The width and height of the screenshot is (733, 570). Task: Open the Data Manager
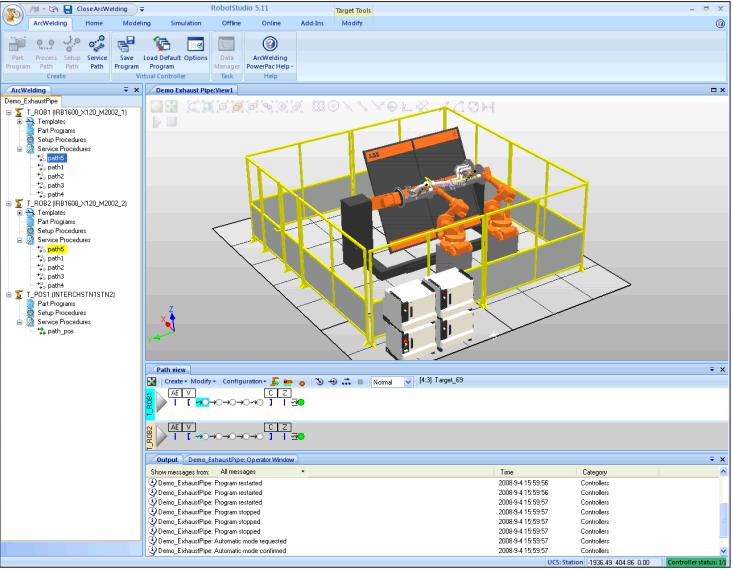[227, 52]
